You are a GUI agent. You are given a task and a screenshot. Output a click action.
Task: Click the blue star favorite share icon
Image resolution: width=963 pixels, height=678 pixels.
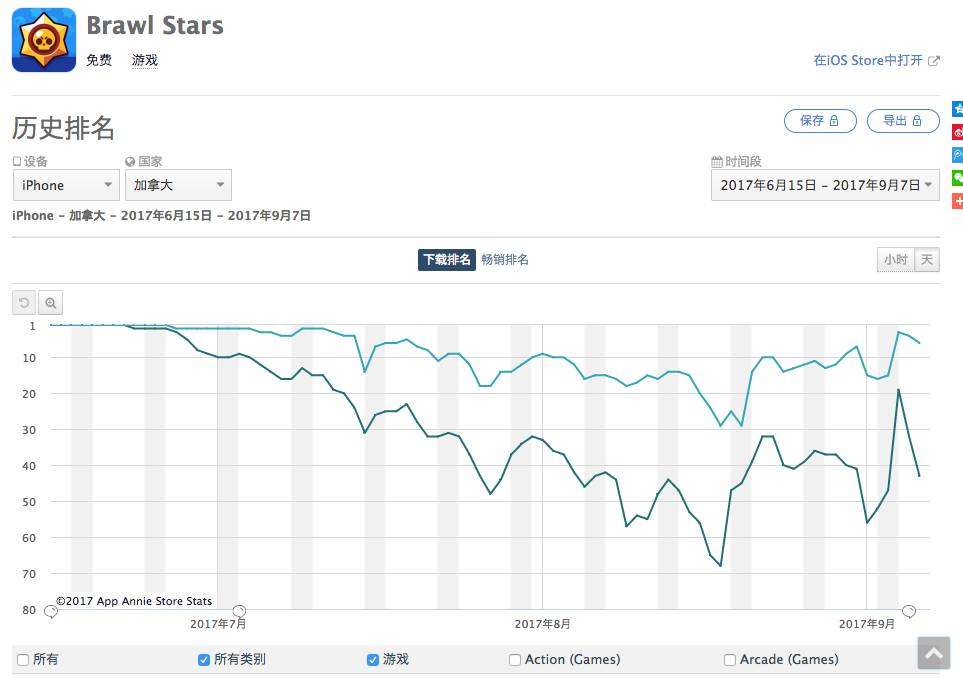point(957,109)
